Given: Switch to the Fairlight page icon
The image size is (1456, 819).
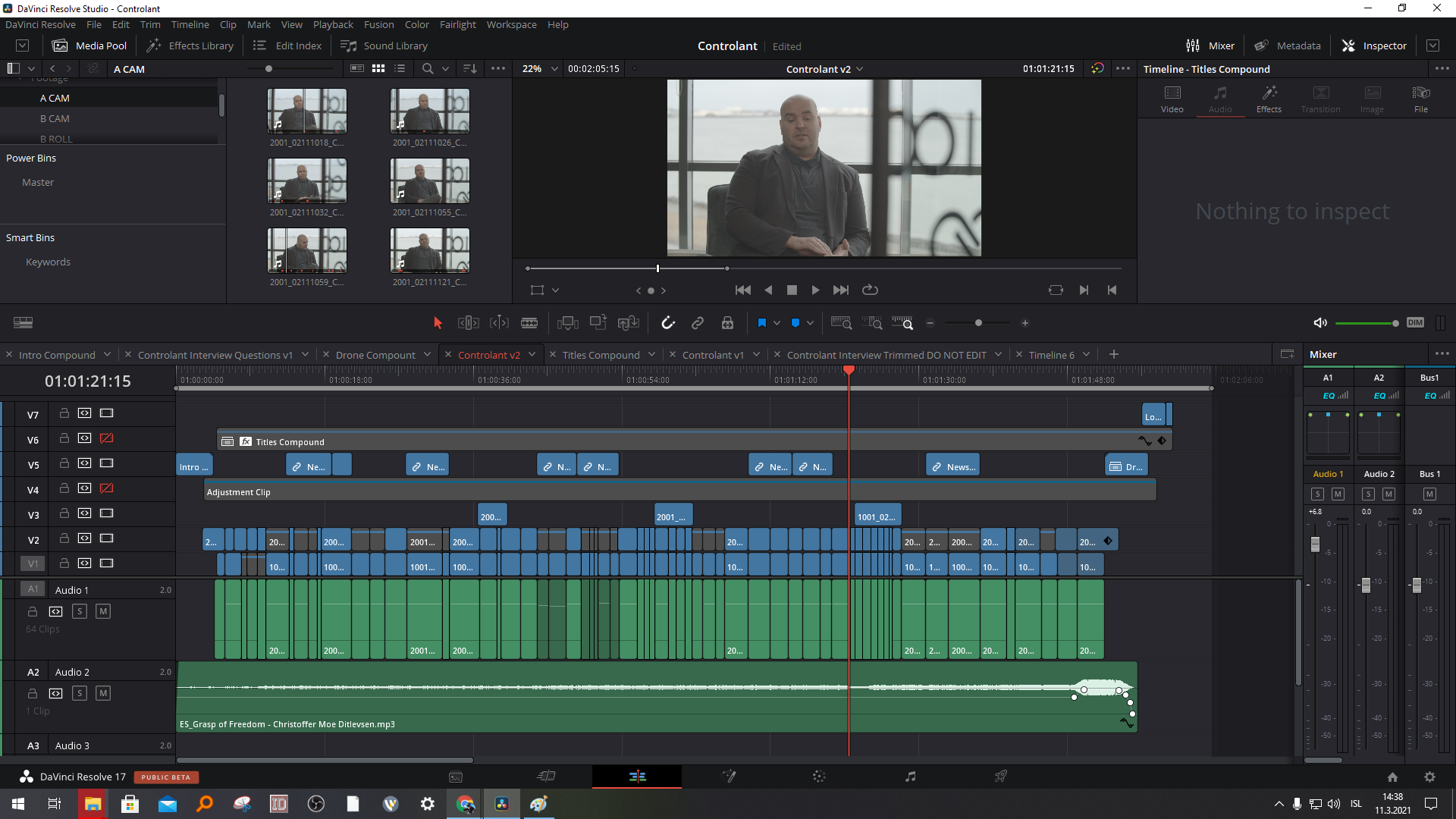Looking at the screenshot, I should 910,777.
